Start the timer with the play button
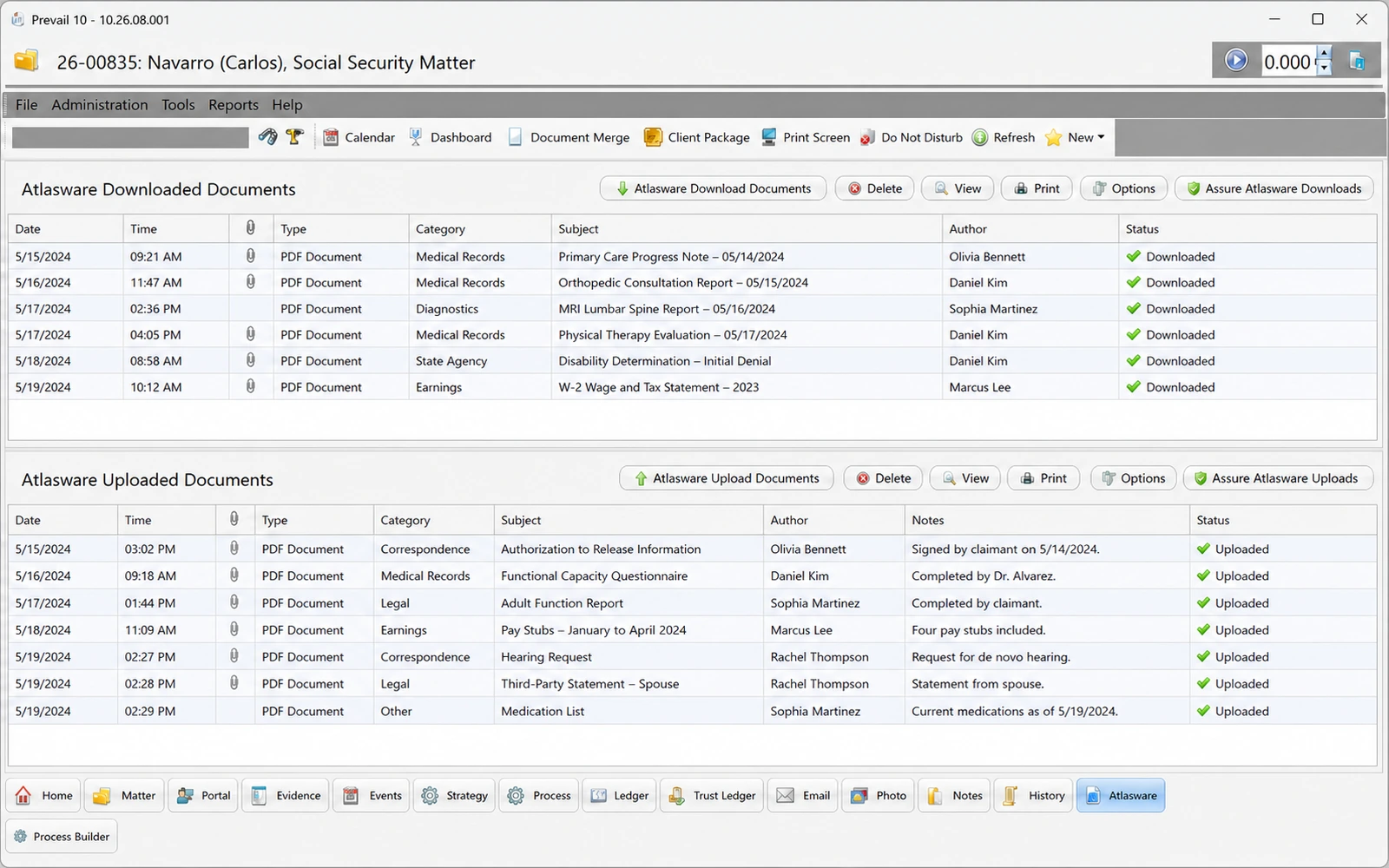The height and width of the screenshot is (868, 1389). (1236, 61)
